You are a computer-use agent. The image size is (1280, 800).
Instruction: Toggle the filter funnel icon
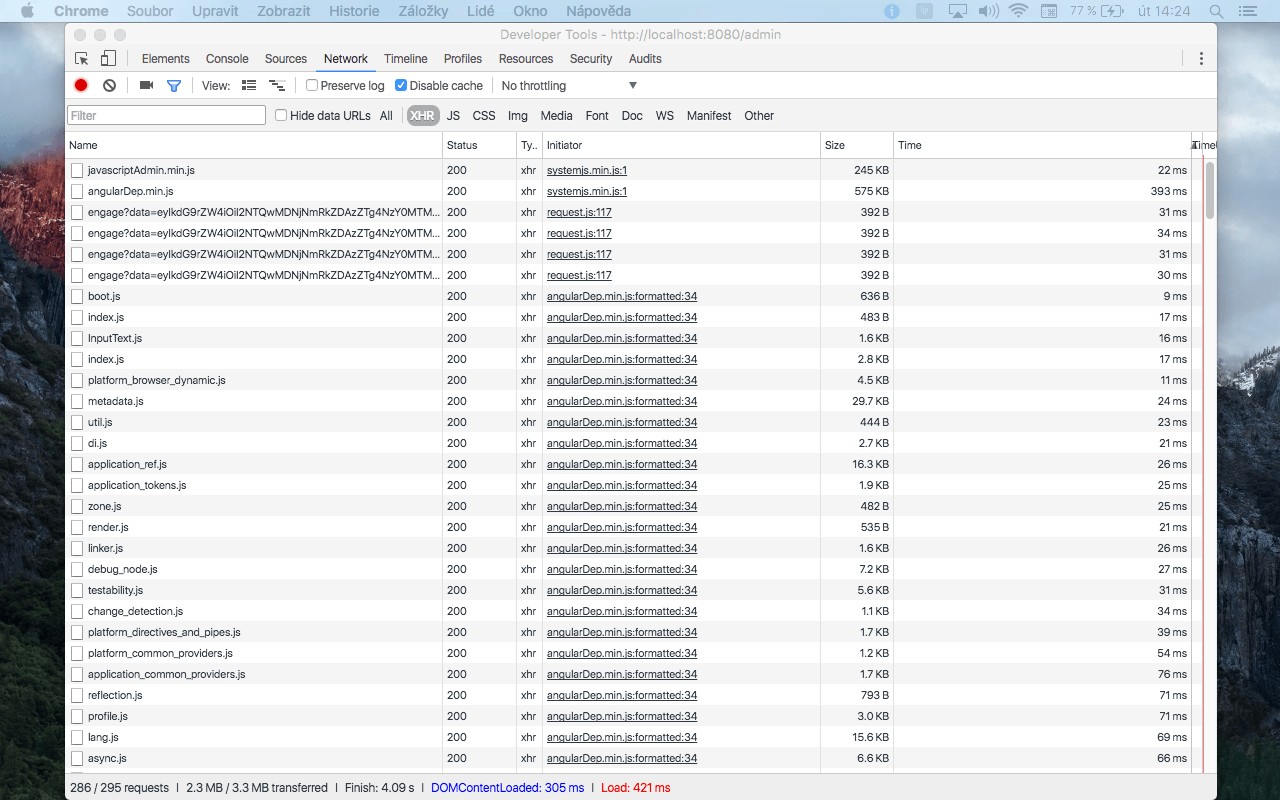pos(174,86)
